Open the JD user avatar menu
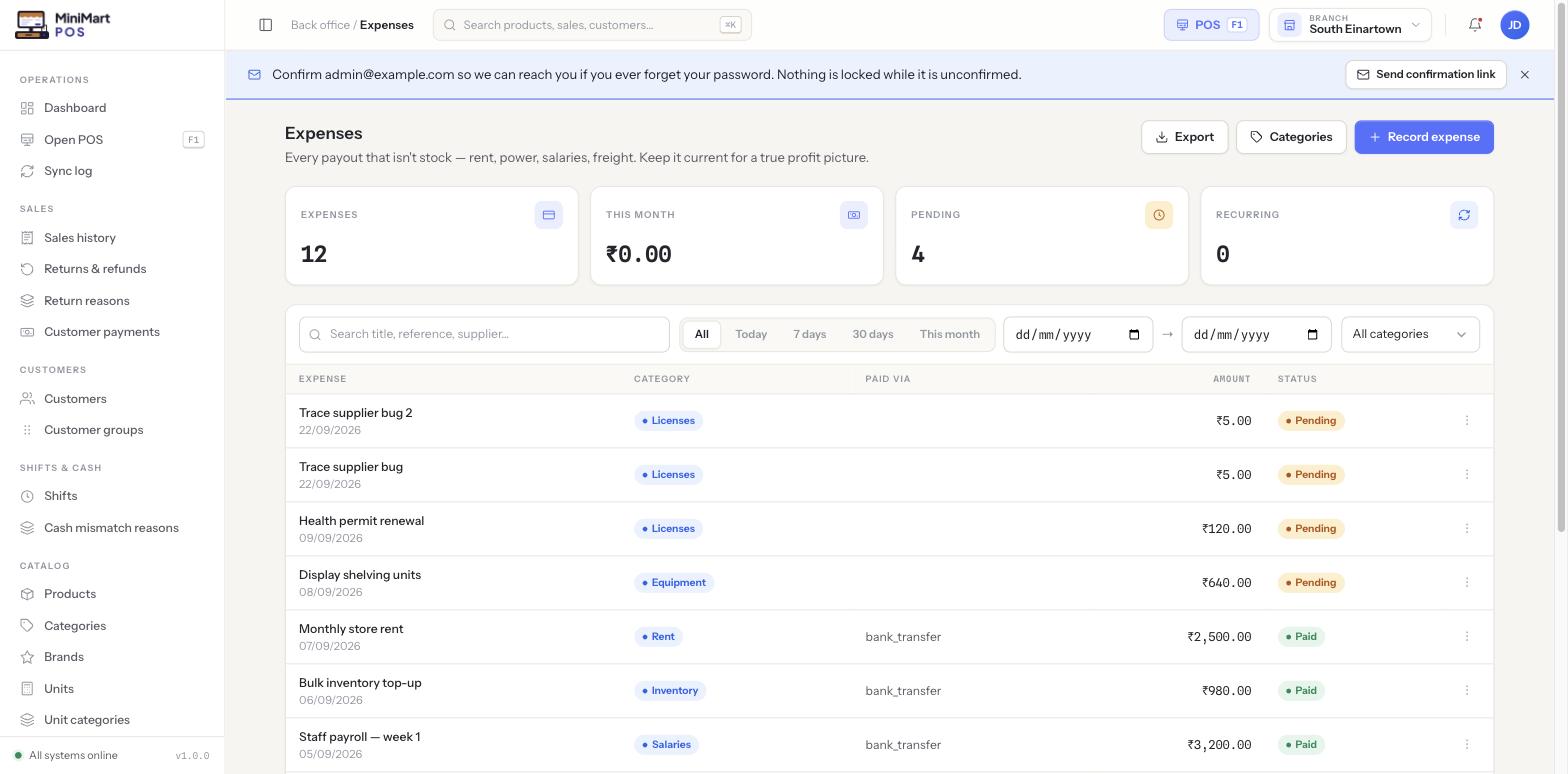1568x774 pixels. tap(1515, 25)
